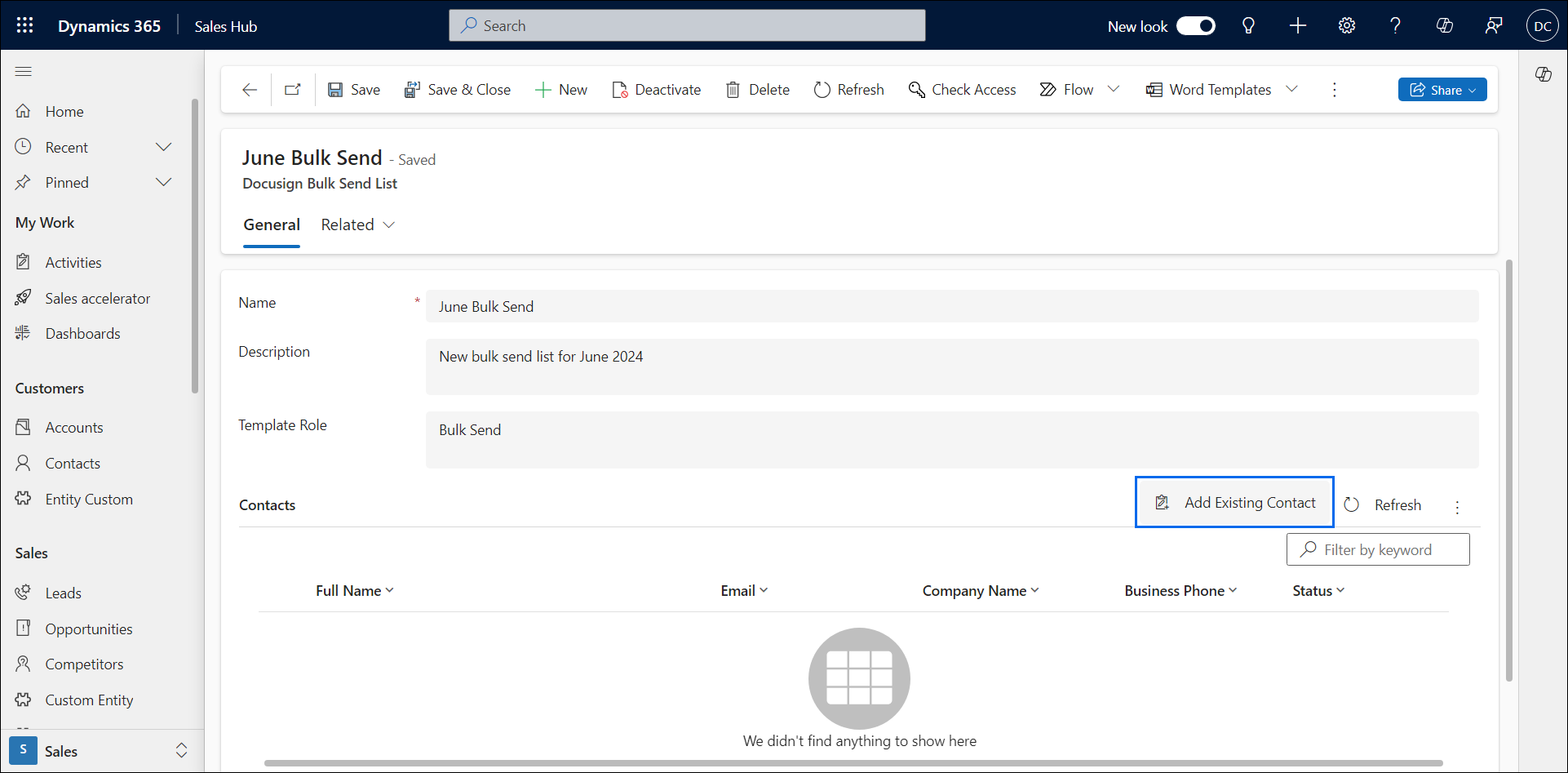
Task: Expand the Word Templates dropdown
Action: click(x=1292, y=89)
